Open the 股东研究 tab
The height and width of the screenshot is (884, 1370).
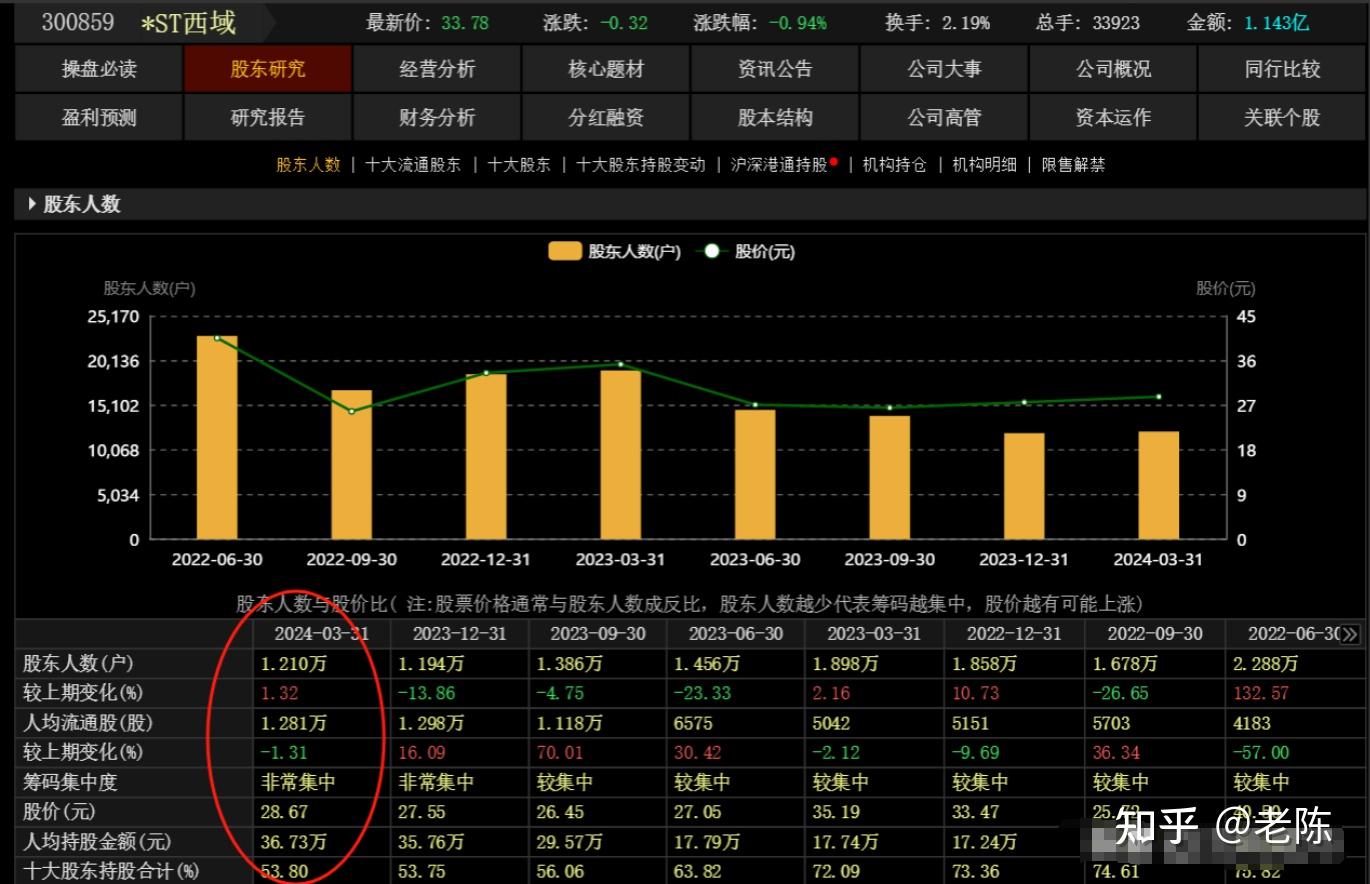tap(267, 69)
